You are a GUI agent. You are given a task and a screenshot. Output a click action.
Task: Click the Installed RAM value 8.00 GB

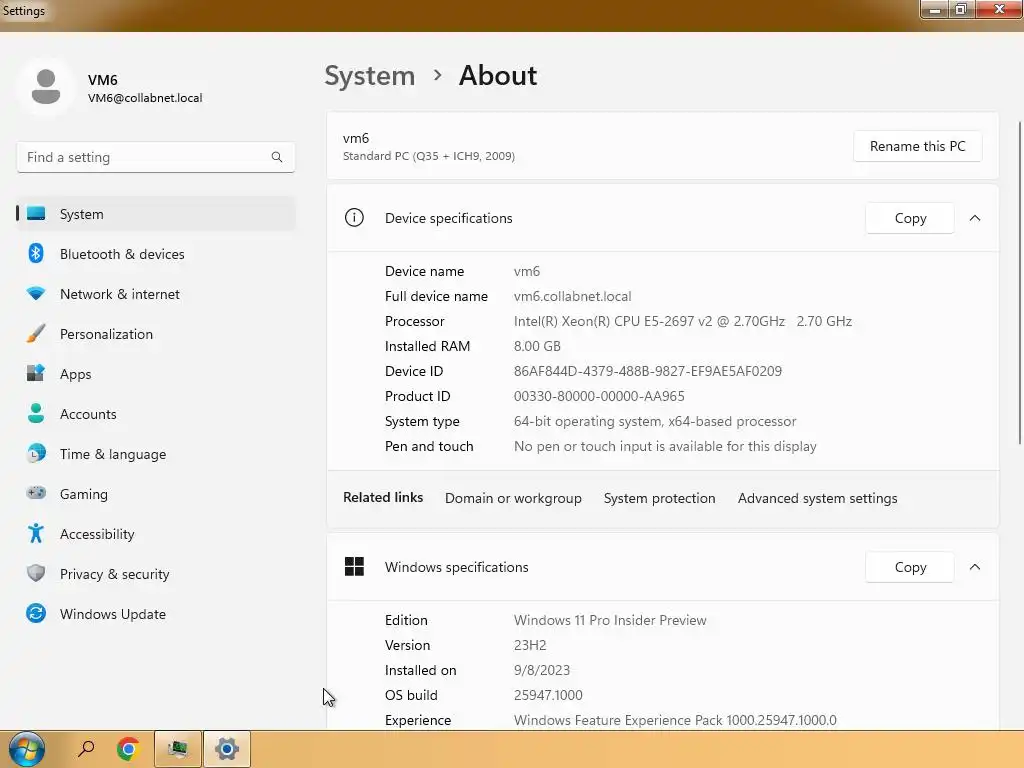[x=537, y=346]
